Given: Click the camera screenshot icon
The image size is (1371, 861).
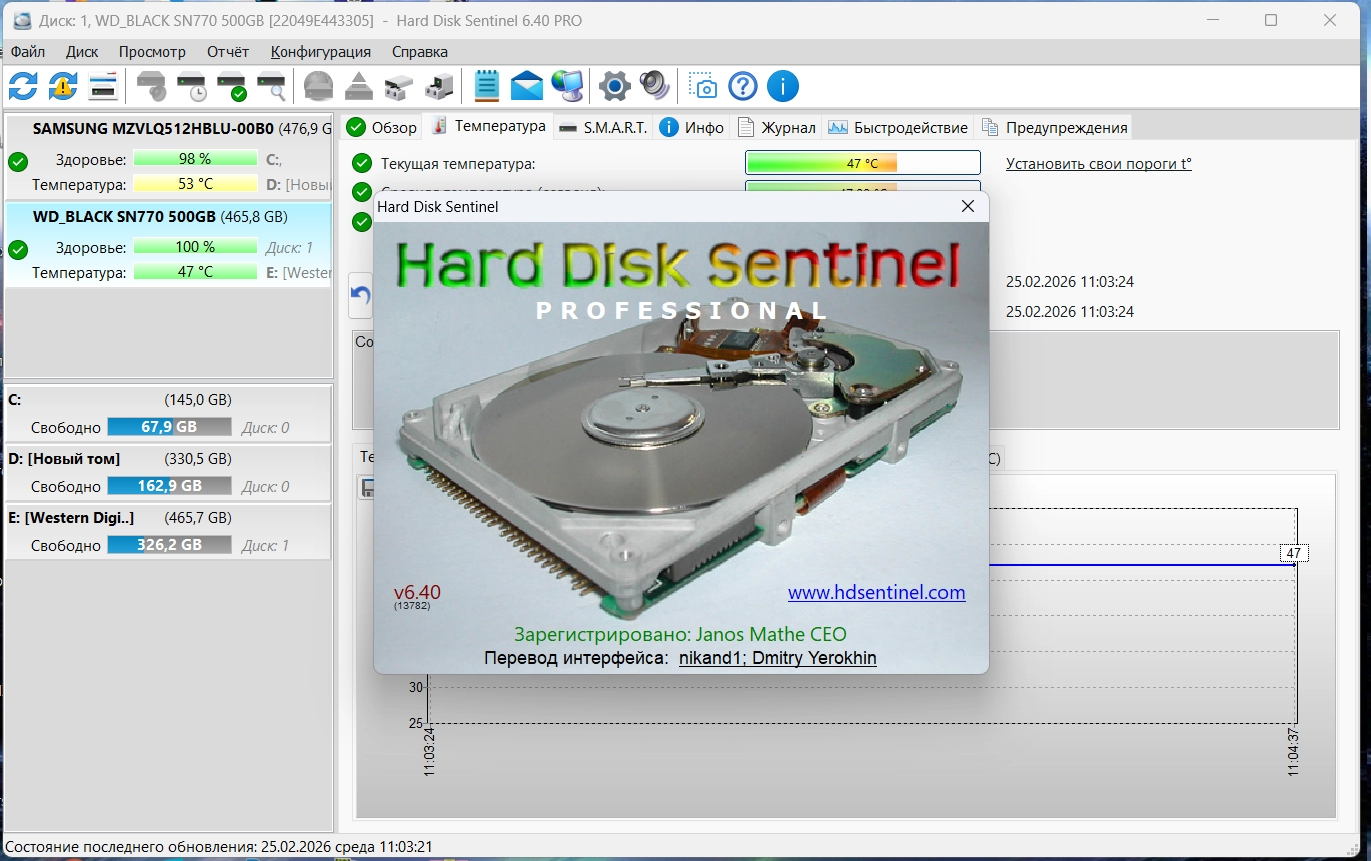Looking at the screenshot, I should [x=704, y=86].
